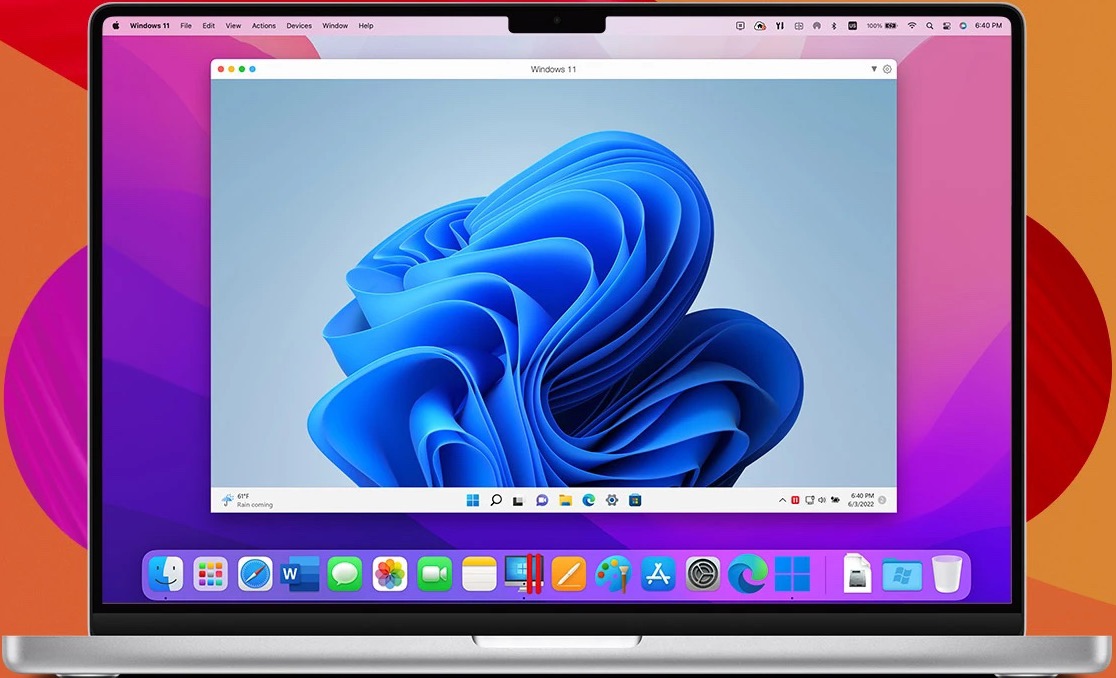Open File Explorer in Windows taskbar
This screenshot has height=678, width=1116.
(565, 500)
